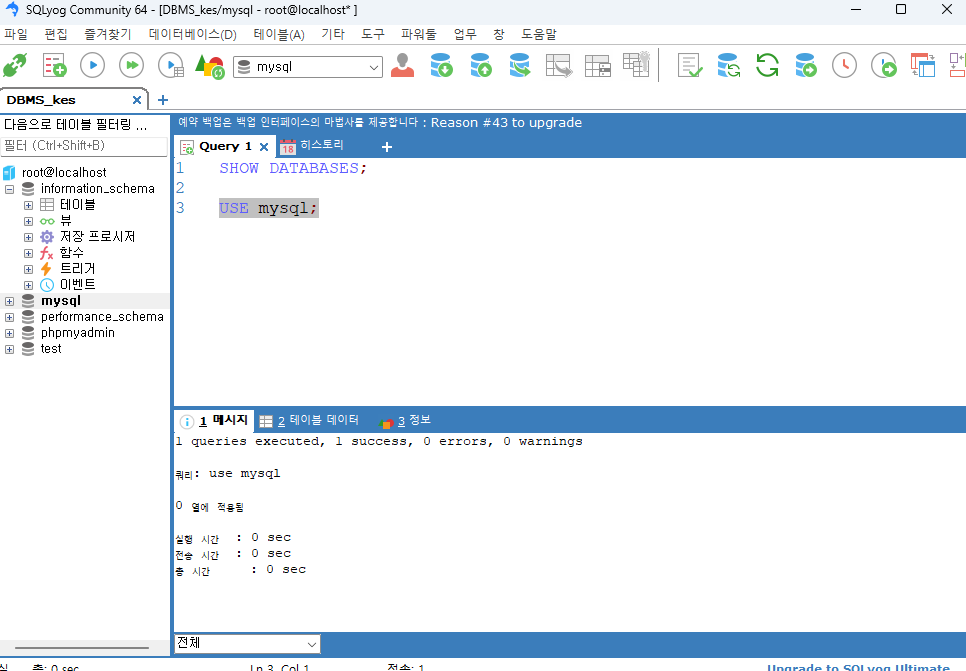This screenshot has width=966, height=671.
Task: Expand the performance_schema database node
Action: (9, 317)
